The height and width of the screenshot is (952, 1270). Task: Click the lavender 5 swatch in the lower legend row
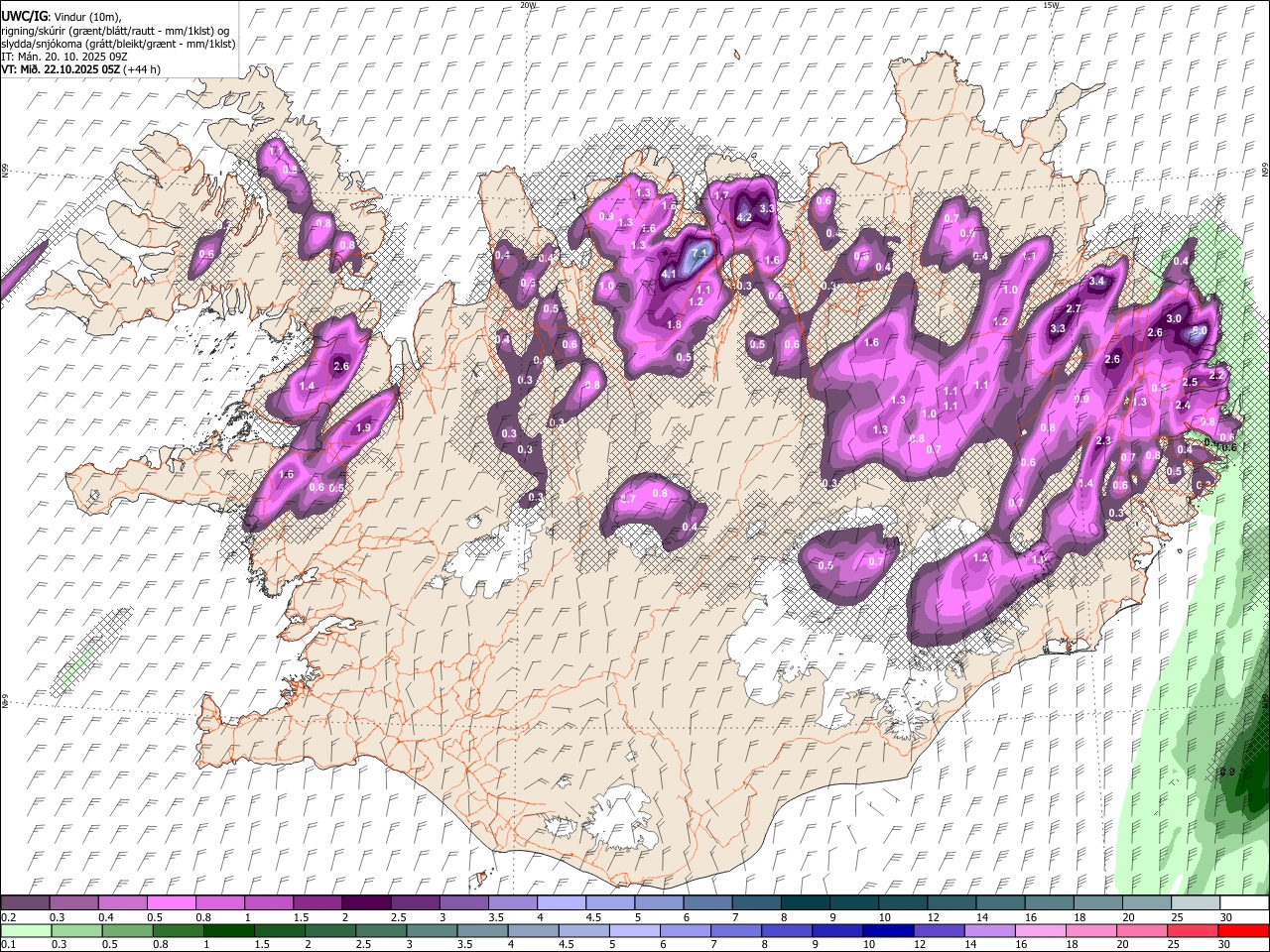(634, 931)
